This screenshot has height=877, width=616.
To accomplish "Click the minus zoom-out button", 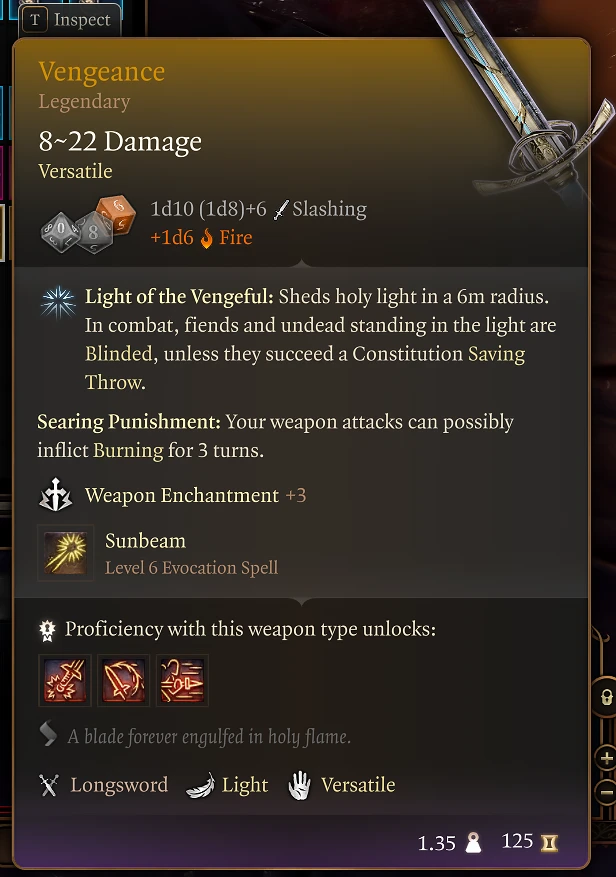I will pos(606,792).
